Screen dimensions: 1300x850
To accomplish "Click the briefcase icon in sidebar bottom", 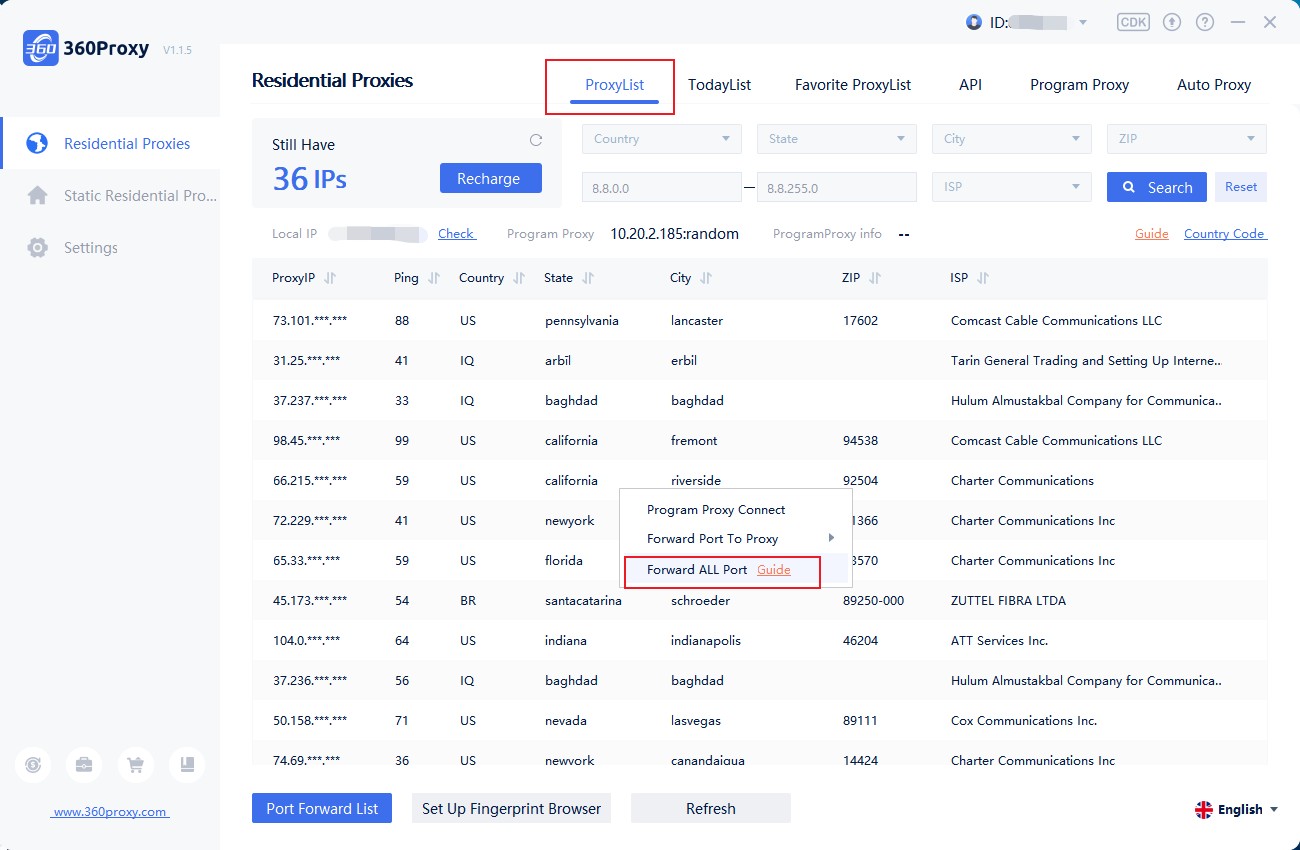I will [x=84, y=765].
